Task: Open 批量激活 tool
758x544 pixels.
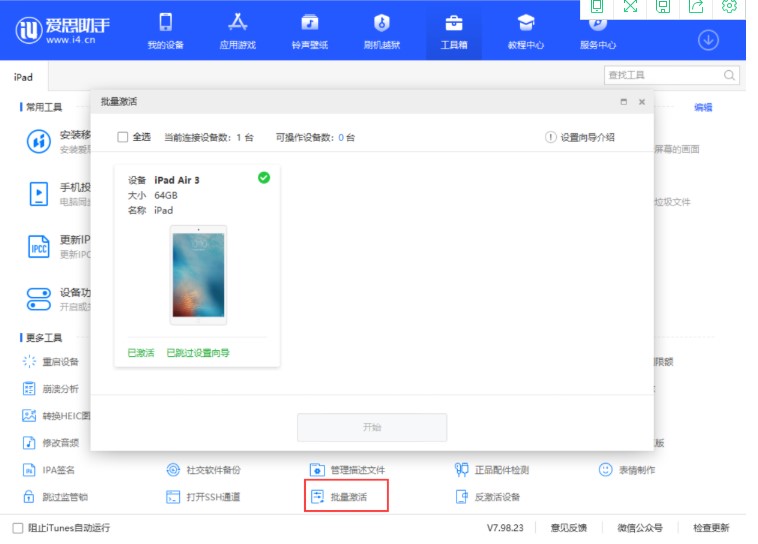Action: [x=346, y=496]
